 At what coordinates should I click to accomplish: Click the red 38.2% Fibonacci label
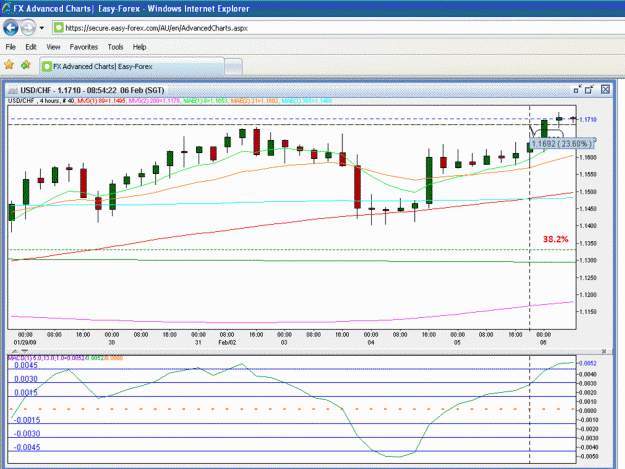tap(555, 239)
